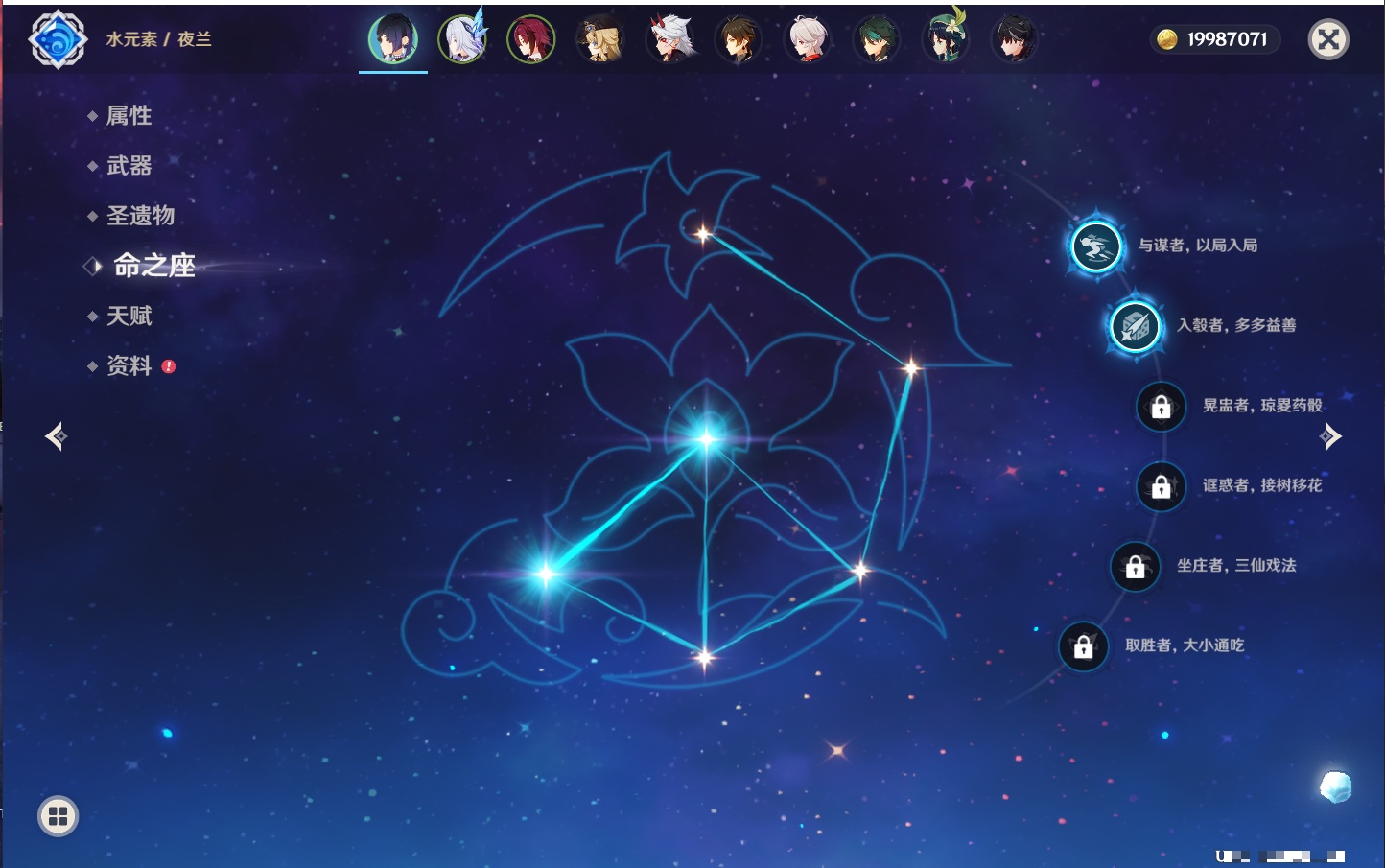Viewport: 1385px width, 868px height.
Task: Select the 命之座 constellation page
Action: pyautogui.click(x=153, y=266)
